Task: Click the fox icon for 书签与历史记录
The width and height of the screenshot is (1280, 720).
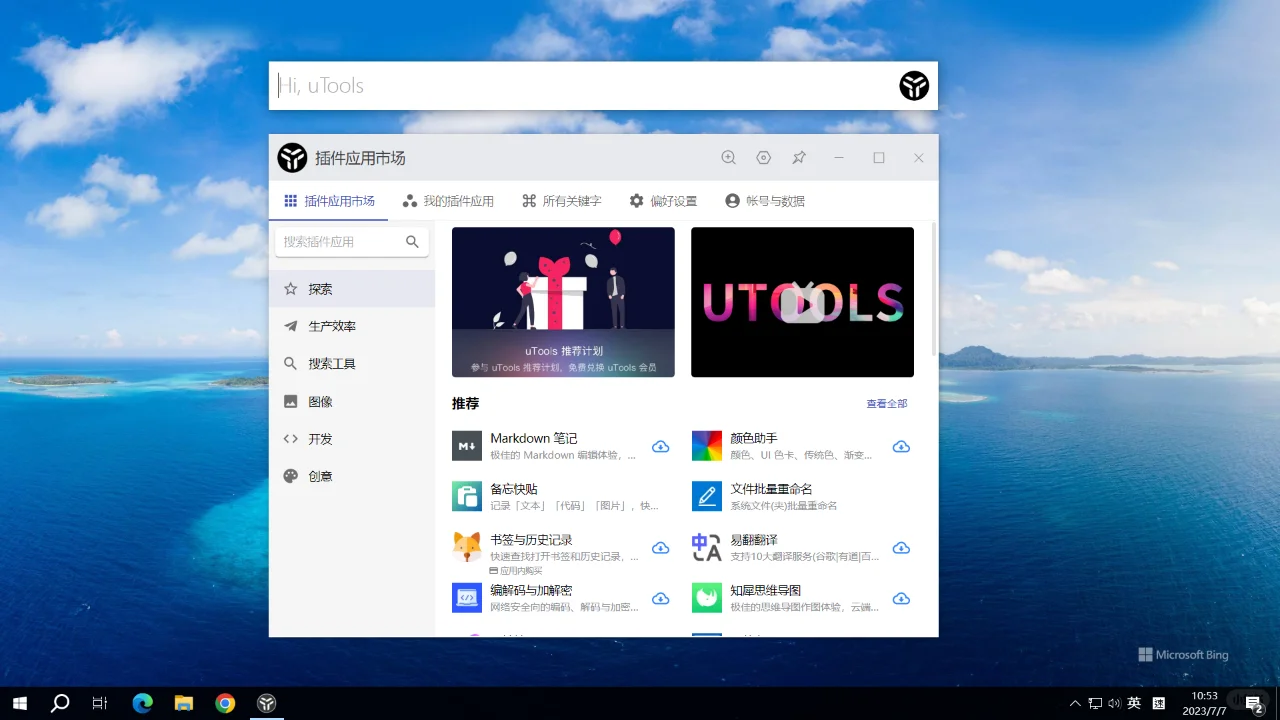Action: [x=467, y=547]
